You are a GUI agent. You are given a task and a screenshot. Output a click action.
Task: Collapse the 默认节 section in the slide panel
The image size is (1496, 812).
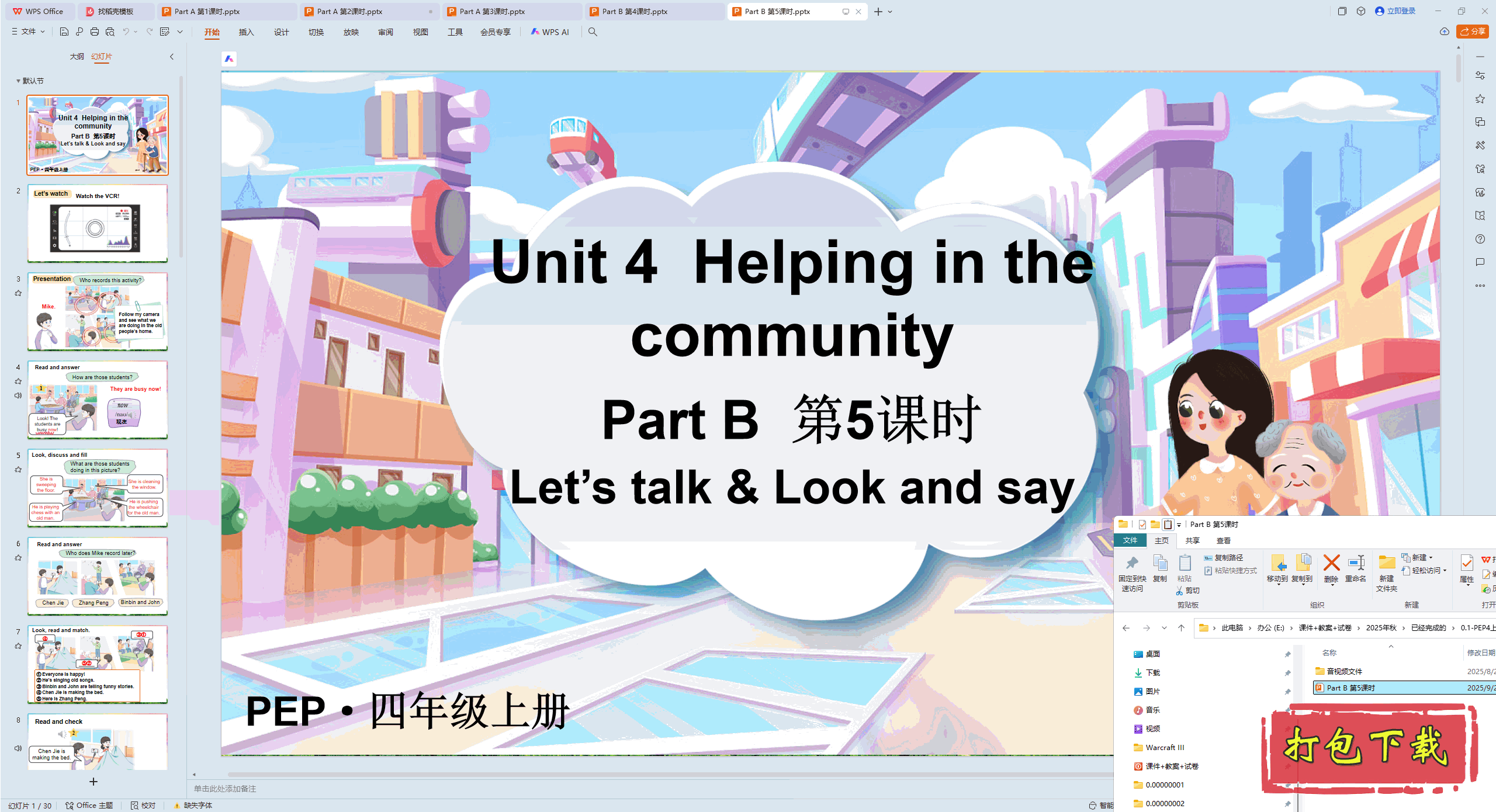pos(17,81)
